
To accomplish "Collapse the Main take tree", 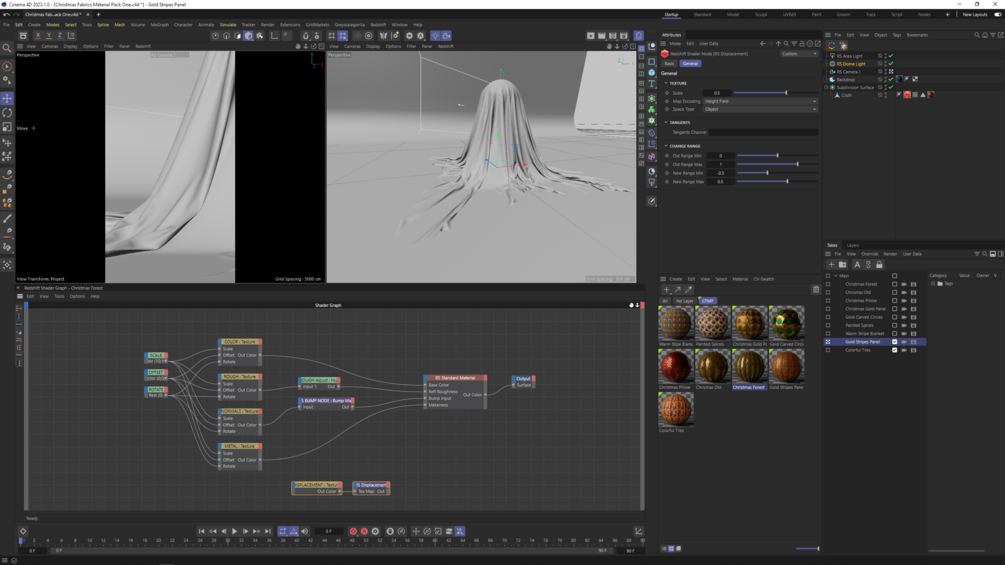I will click(836, 275).
